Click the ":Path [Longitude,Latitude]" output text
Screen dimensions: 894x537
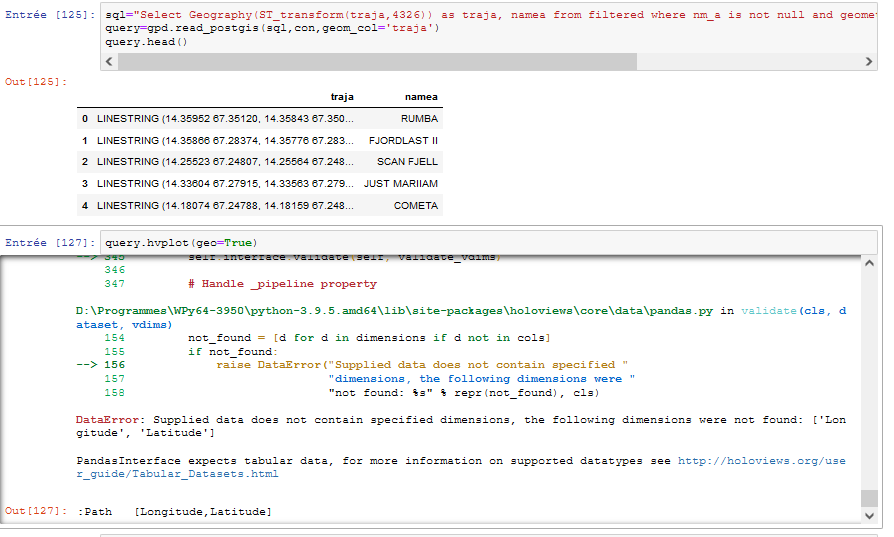[x=174, y=512]
